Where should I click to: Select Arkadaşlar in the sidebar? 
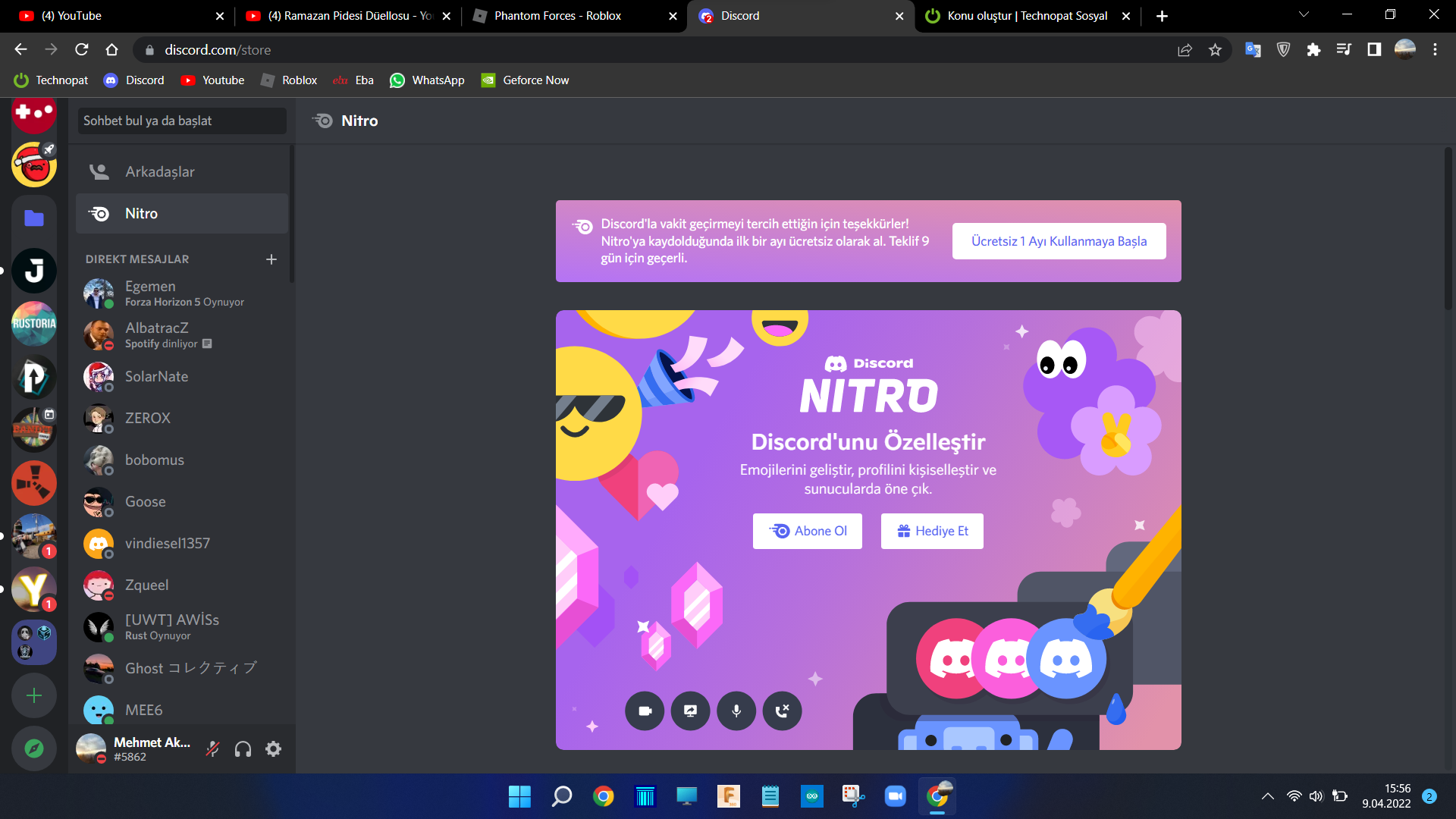tap(159, 172)
